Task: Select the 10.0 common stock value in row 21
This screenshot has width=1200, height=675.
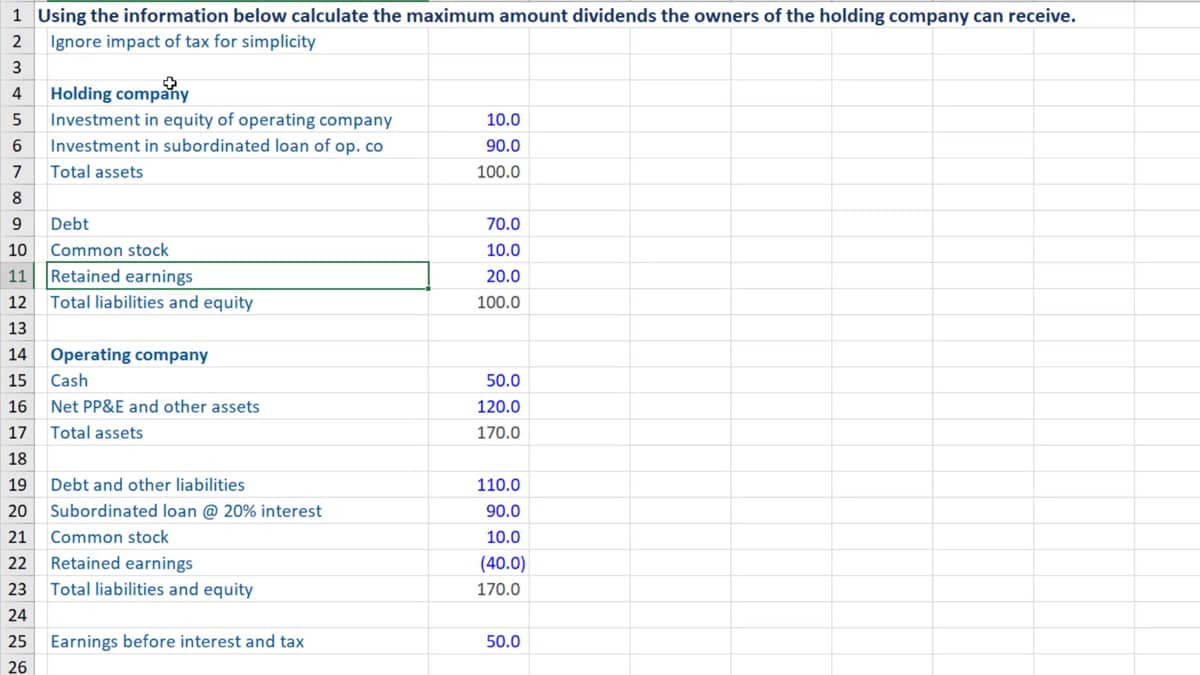Action: tap(503, 537)
